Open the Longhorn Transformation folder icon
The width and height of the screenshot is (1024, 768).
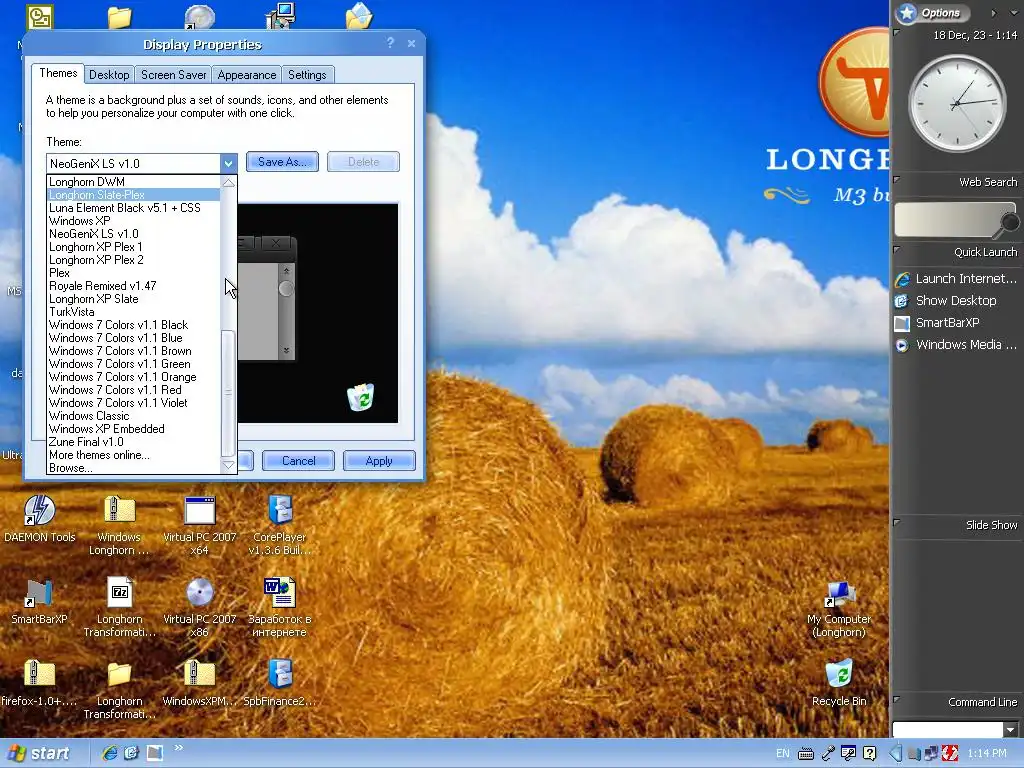tap(119, 675)
